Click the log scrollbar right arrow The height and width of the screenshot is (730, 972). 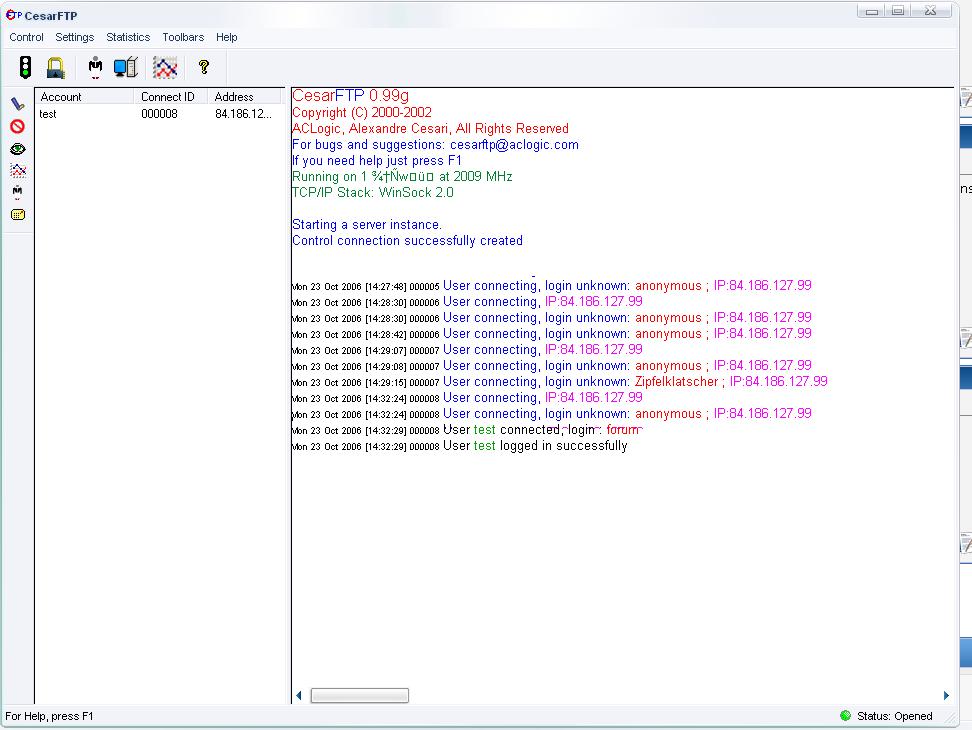pos(946,695)
